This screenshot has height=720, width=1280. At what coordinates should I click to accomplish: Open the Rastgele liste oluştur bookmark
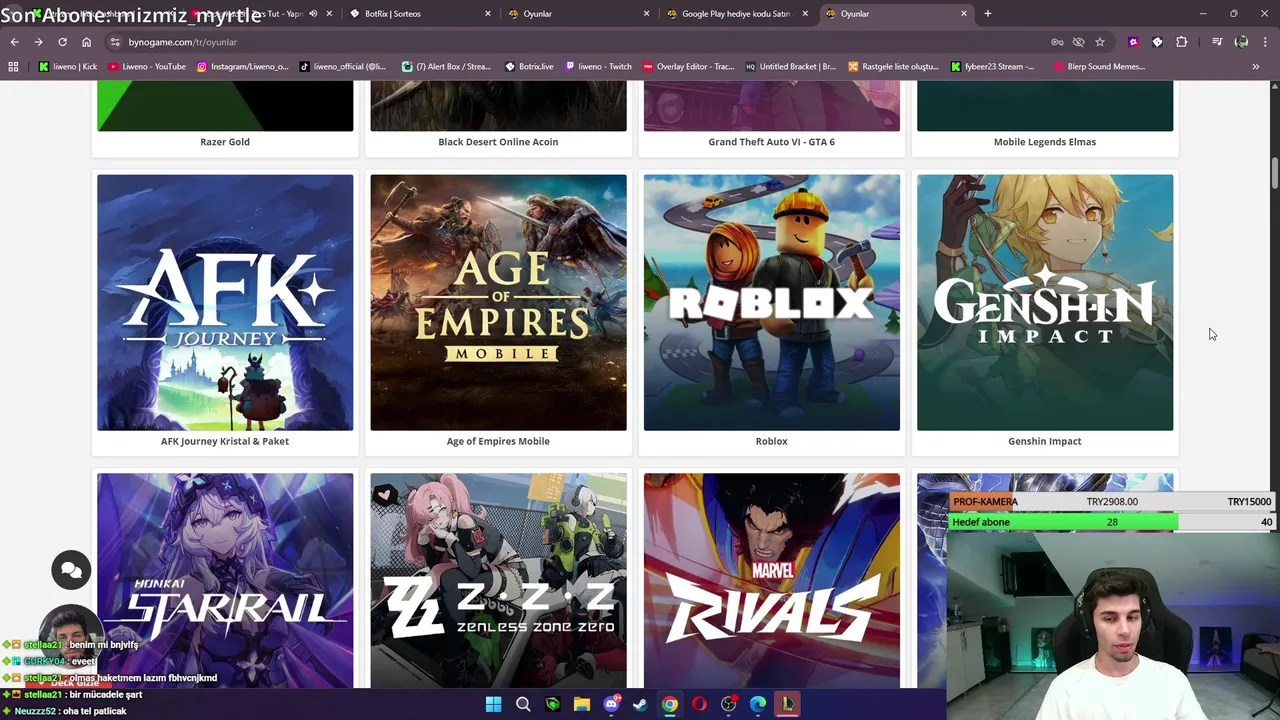[893, 66]
